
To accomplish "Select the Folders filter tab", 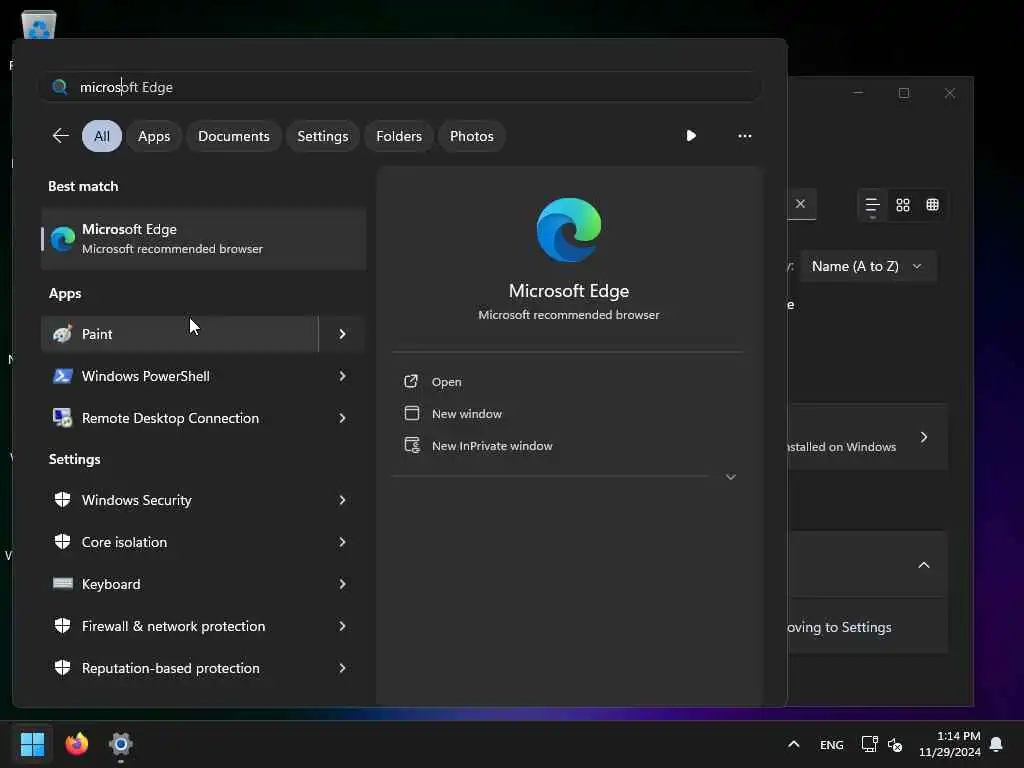I will coord(399,136).
